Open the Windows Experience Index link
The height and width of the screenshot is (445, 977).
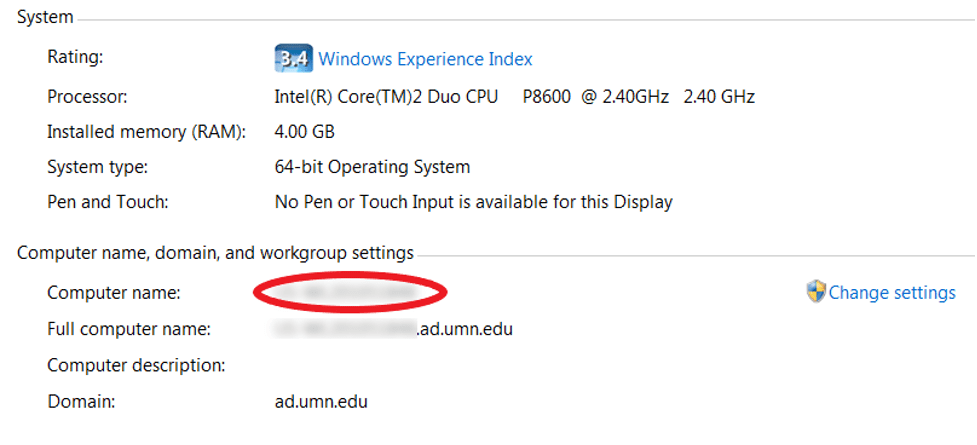click(x=425, y=59)
